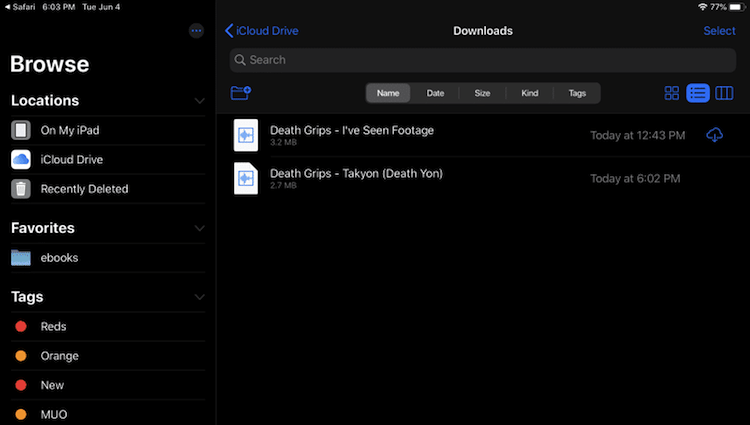Click the Downloads title

point(483,31)
